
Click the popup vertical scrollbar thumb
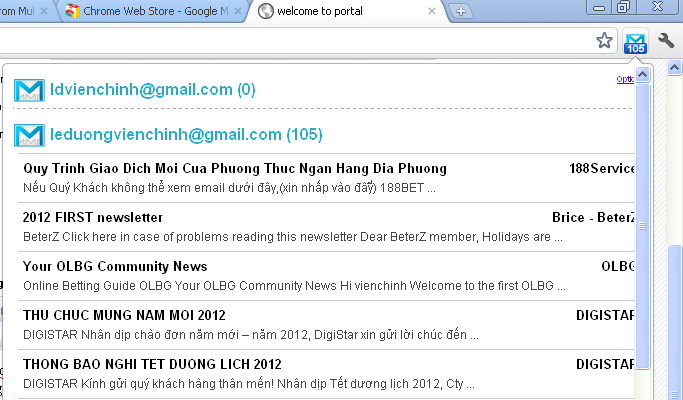(x=642, y=226)
